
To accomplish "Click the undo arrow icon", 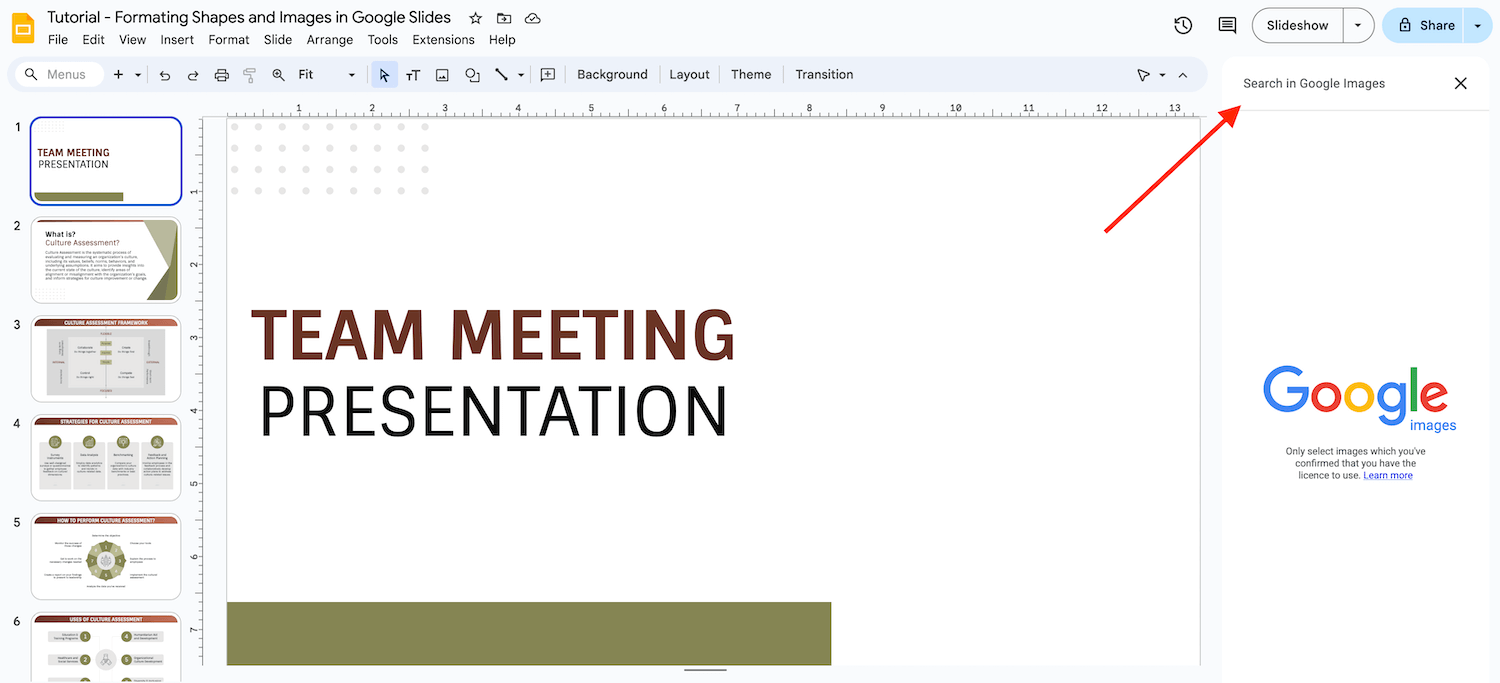I will point(165,75).
